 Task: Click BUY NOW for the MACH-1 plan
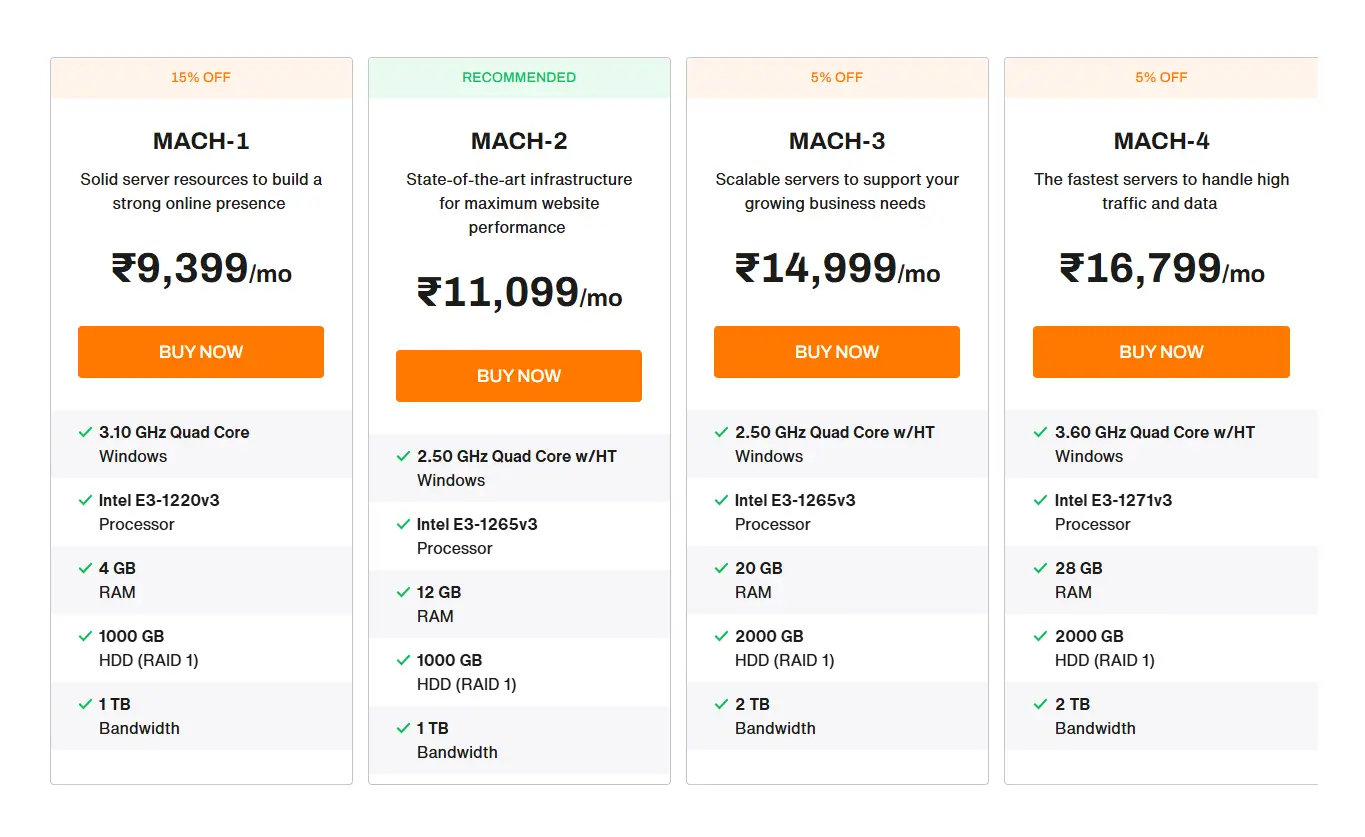(200, 352)
